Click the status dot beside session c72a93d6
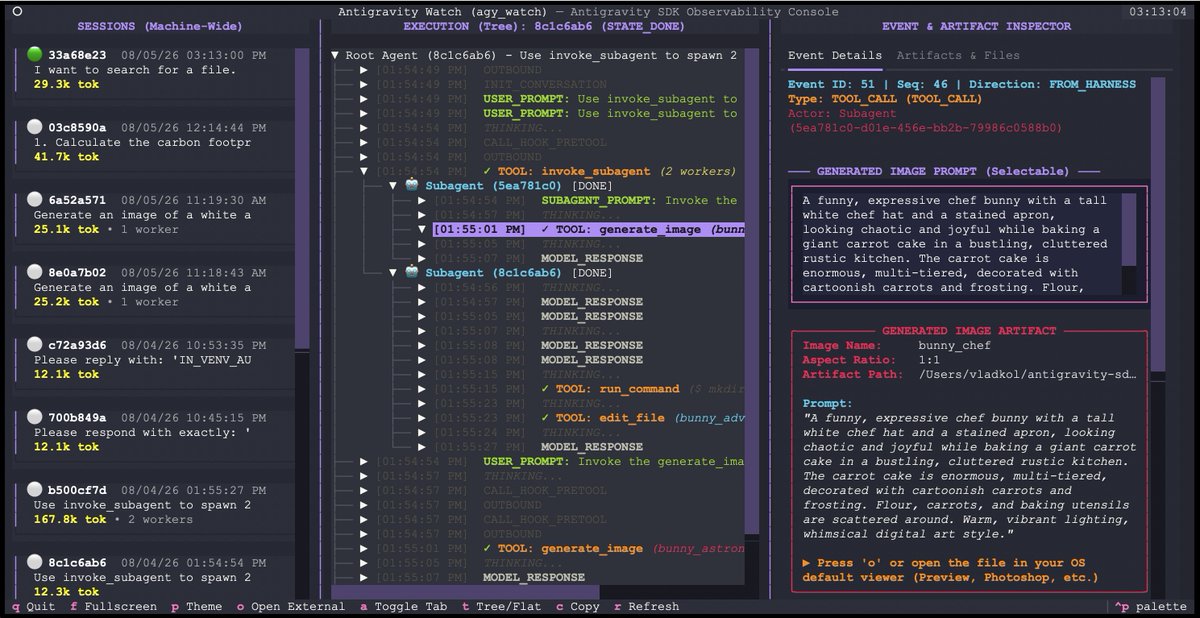 [35, 345]
